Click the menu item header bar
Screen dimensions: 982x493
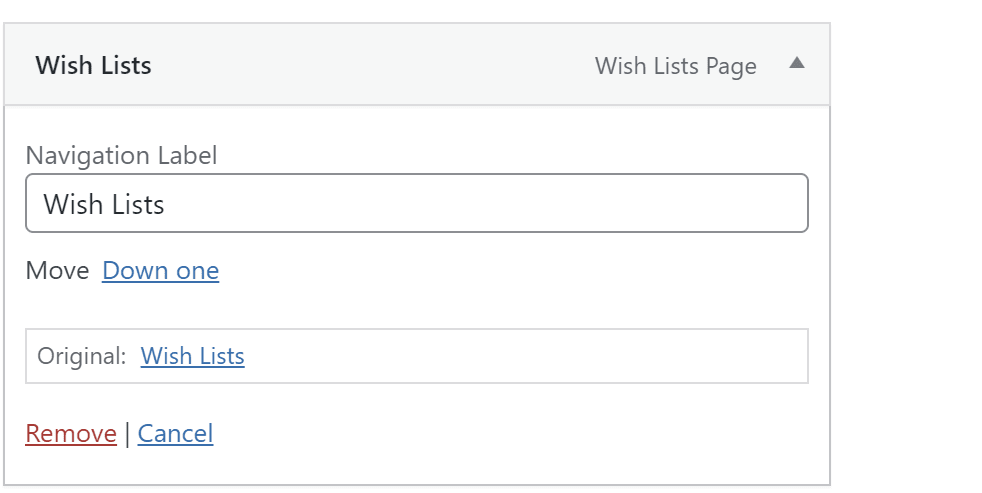tap(416, 65)
